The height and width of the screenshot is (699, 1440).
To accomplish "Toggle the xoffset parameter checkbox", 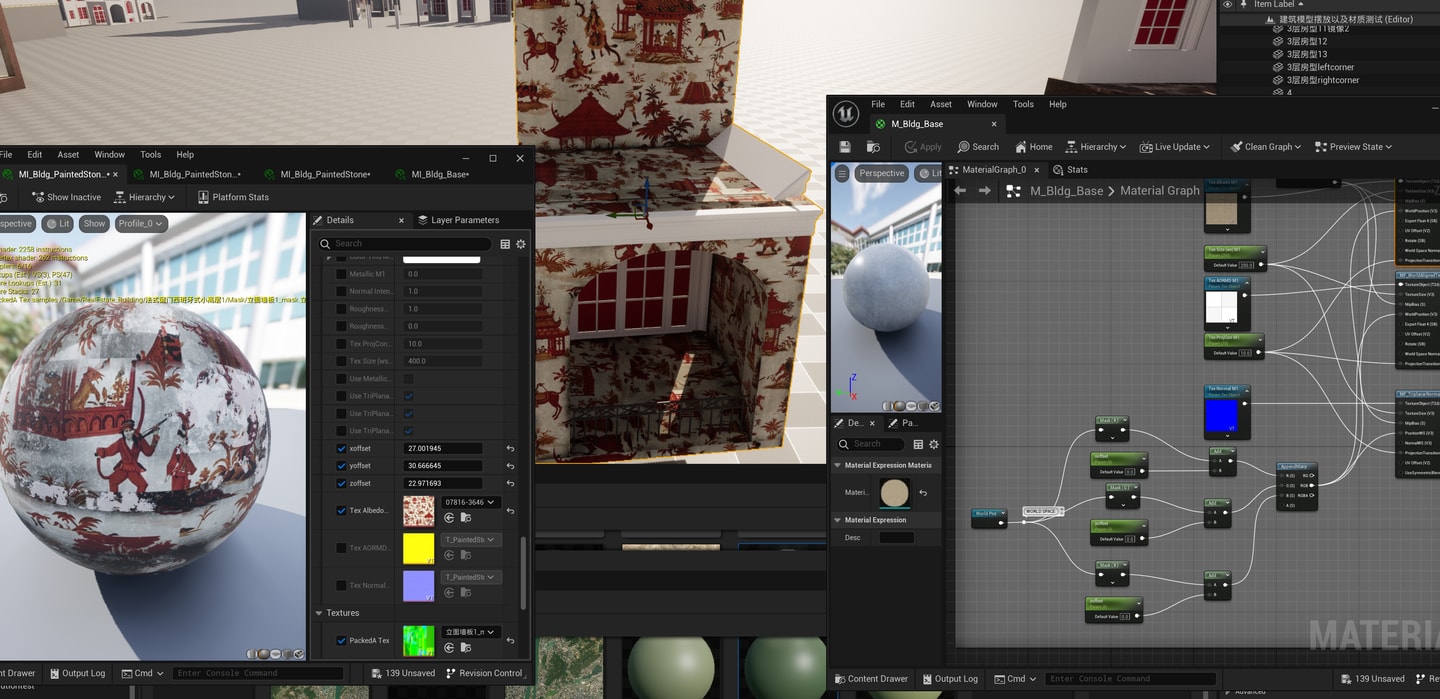I will [341, 449].
